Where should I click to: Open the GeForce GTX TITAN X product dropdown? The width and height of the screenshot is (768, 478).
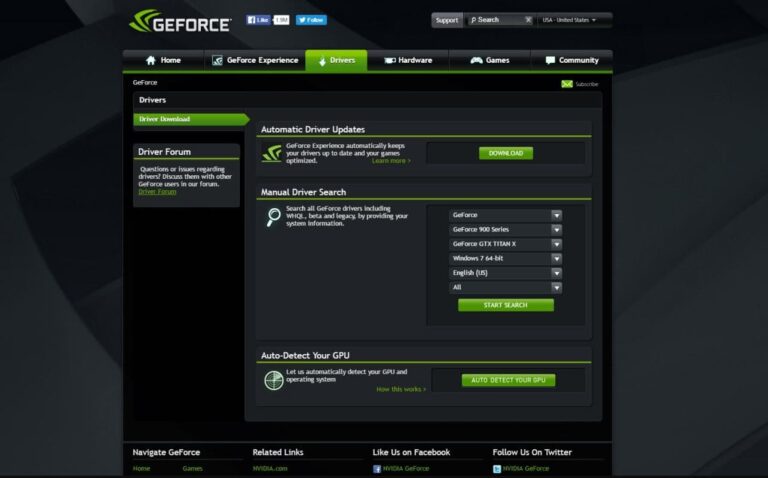(x=506, y=244)
